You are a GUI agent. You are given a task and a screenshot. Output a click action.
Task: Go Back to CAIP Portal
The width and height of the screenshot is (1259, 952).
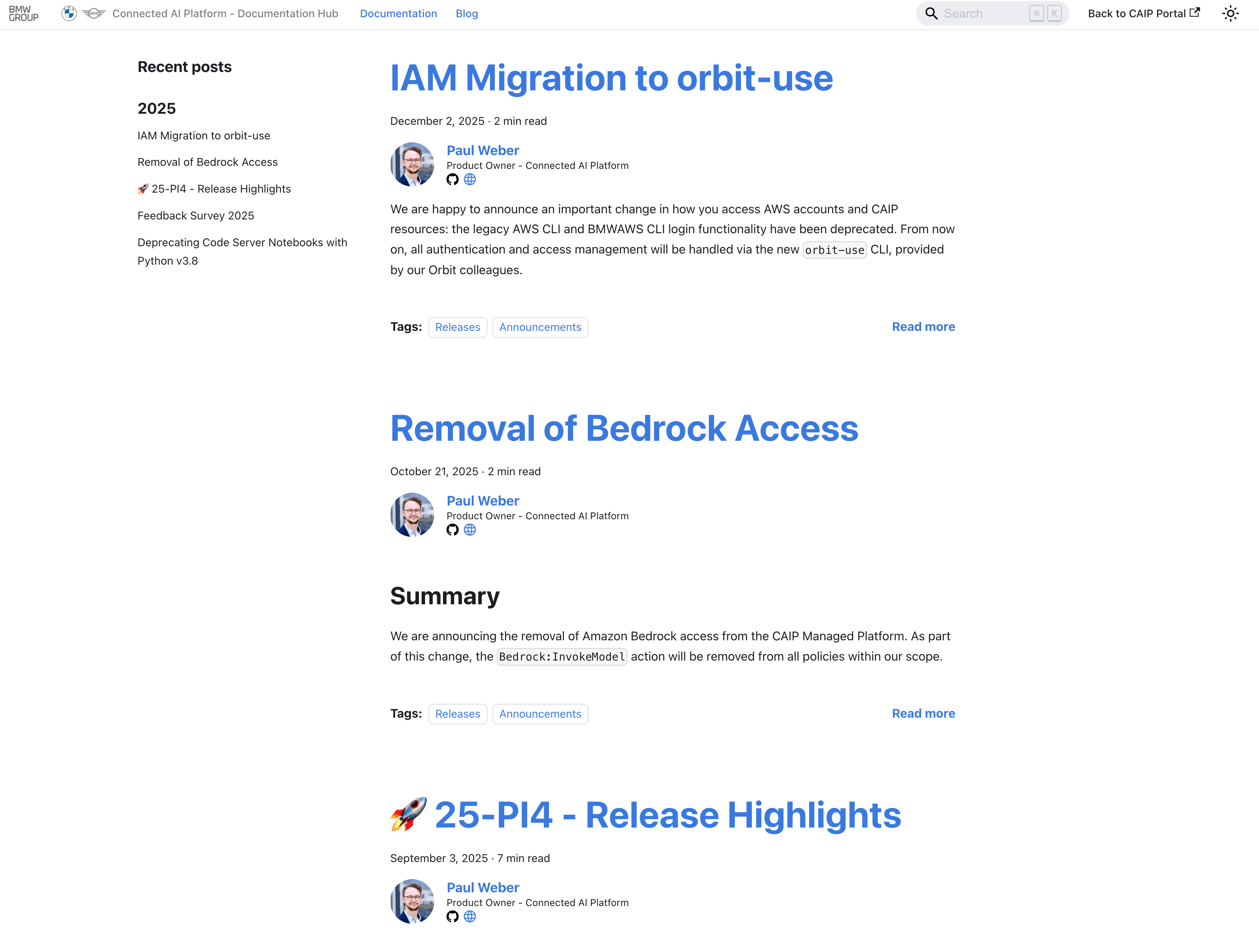pyautogui.click(x=1144, y=14)
